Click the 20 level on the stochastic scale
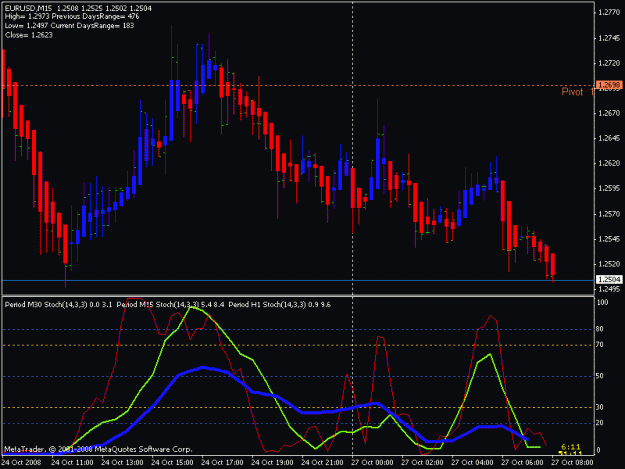This screenshot has width=625, height=469. pos(599,423)
